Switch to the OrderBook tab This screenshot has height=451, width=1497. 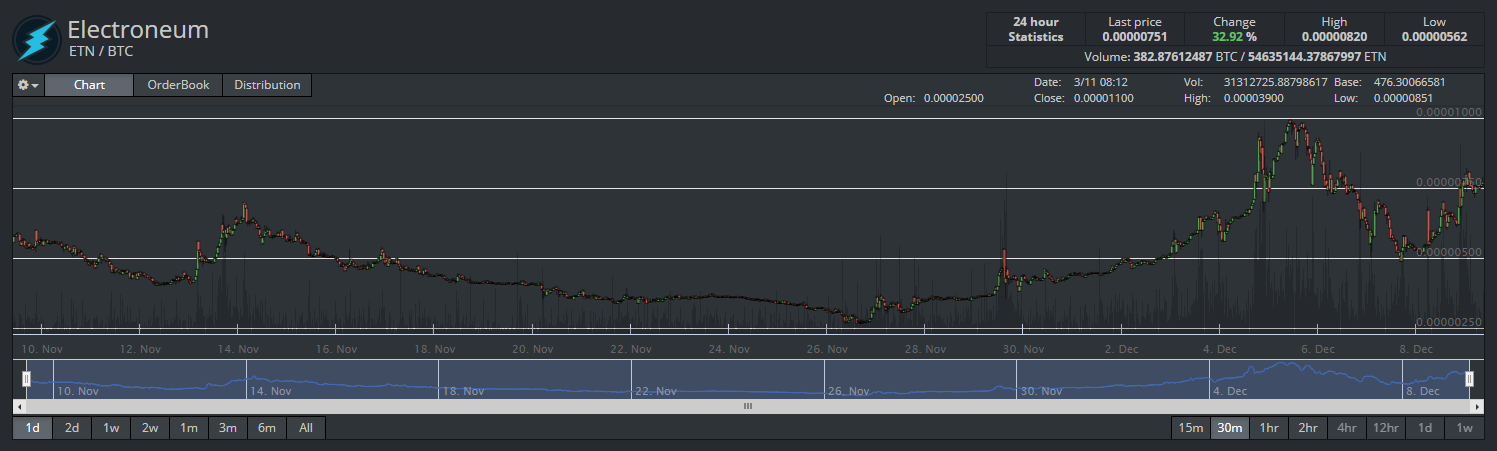coord(178,85)
